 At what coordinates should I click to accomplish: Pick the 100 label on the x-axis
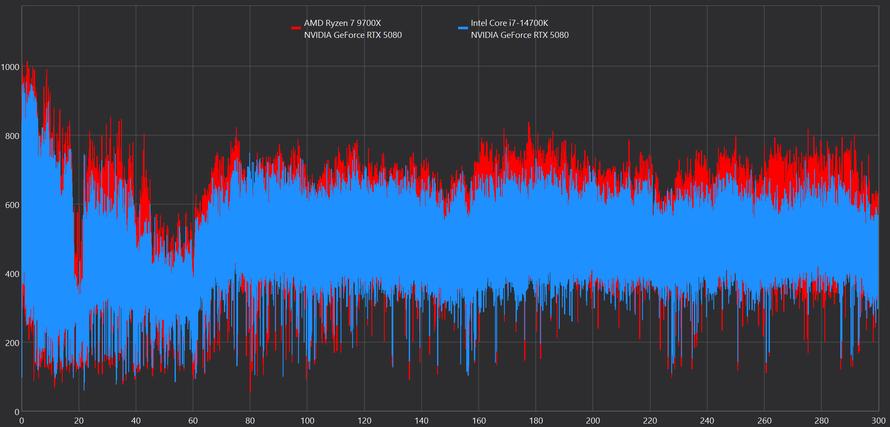pyautogui.click(x=308, y=420)
